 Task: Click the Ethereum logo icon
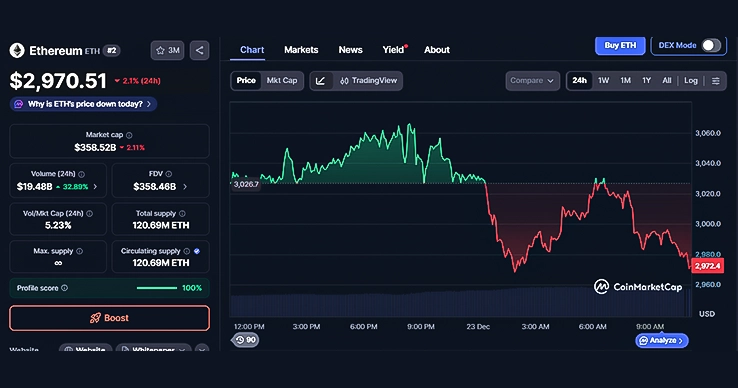[17, 50]
